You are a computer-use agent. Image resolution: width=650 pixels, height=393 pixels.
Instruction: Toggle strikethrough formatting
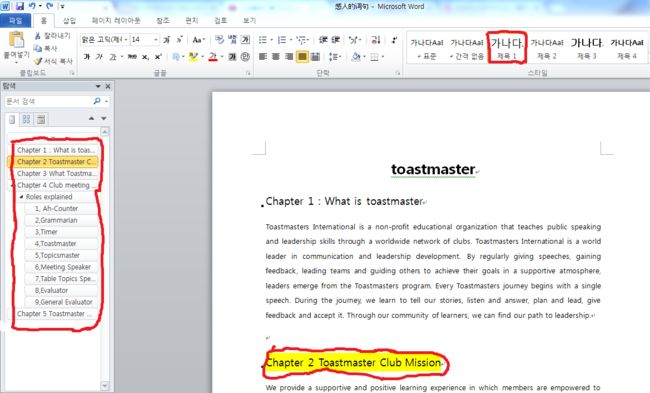pyautogui.click(x=132, y=57)
